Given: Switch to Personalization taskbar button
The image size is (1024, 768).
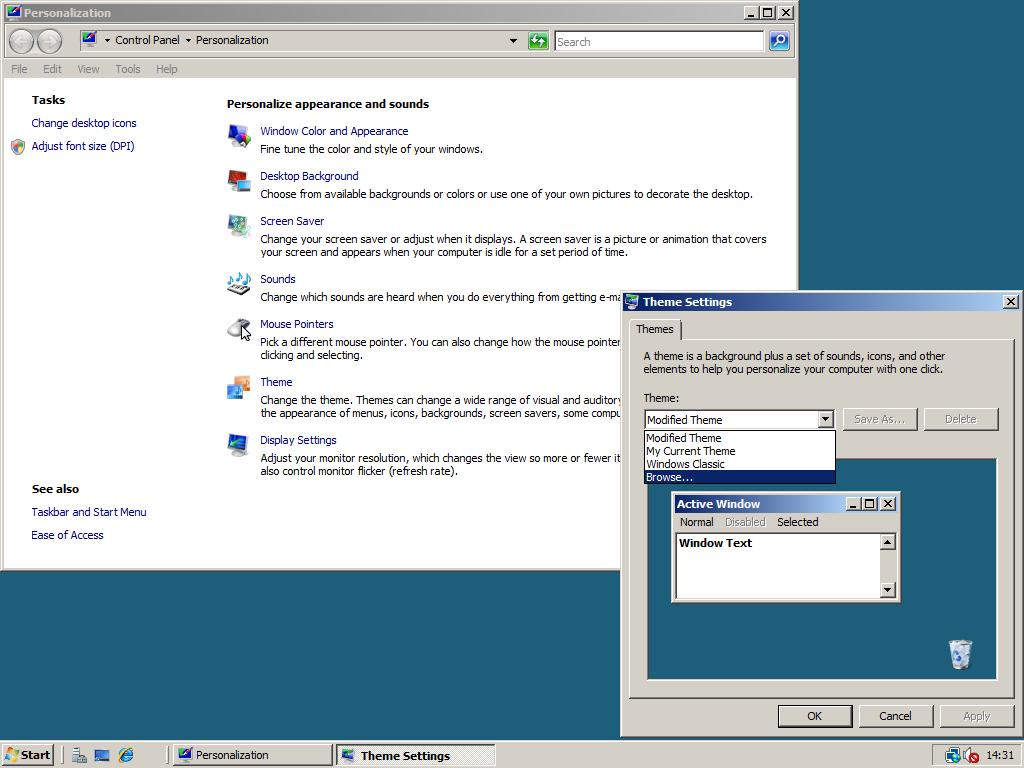Looking at the screenshot, I should tap(253, 755).
